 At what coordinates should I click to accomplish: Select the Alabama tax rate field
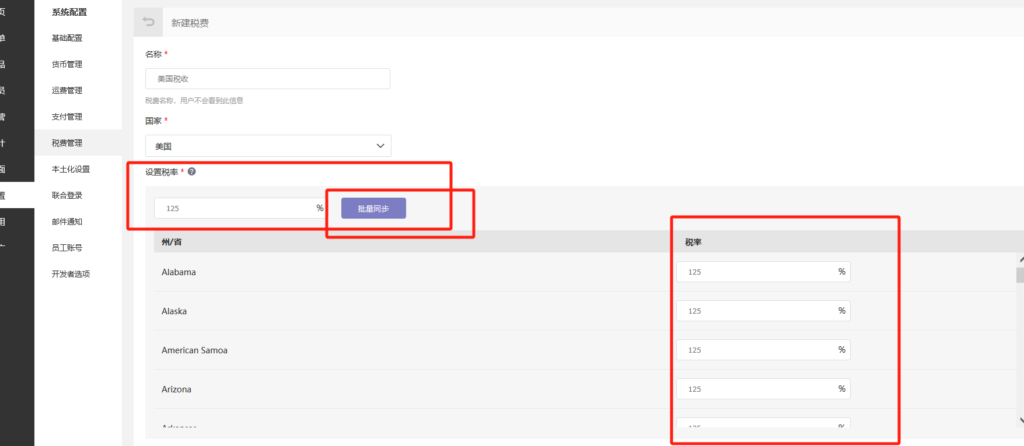coord(763,272)
